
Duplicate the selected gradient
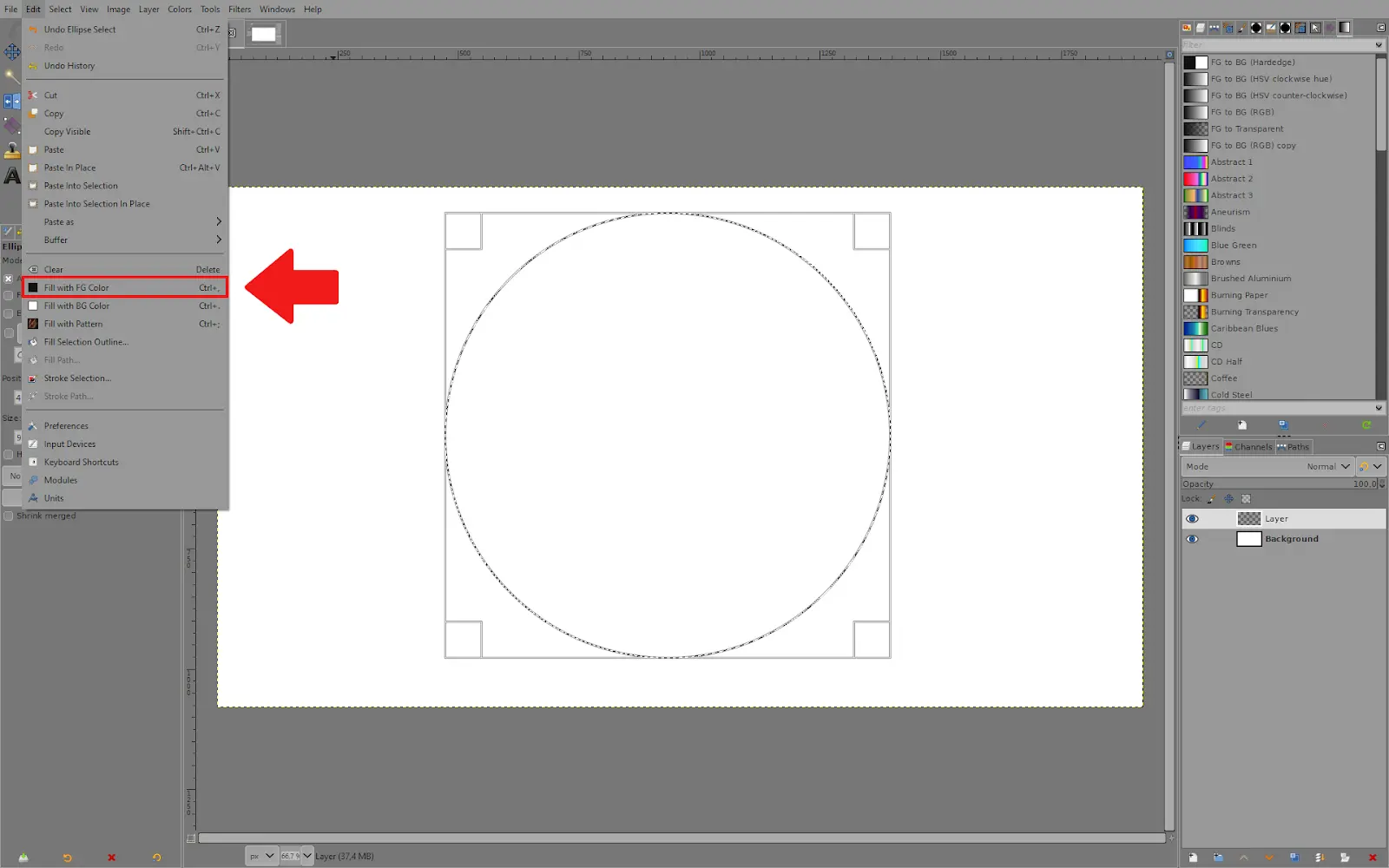point(1284,424)
